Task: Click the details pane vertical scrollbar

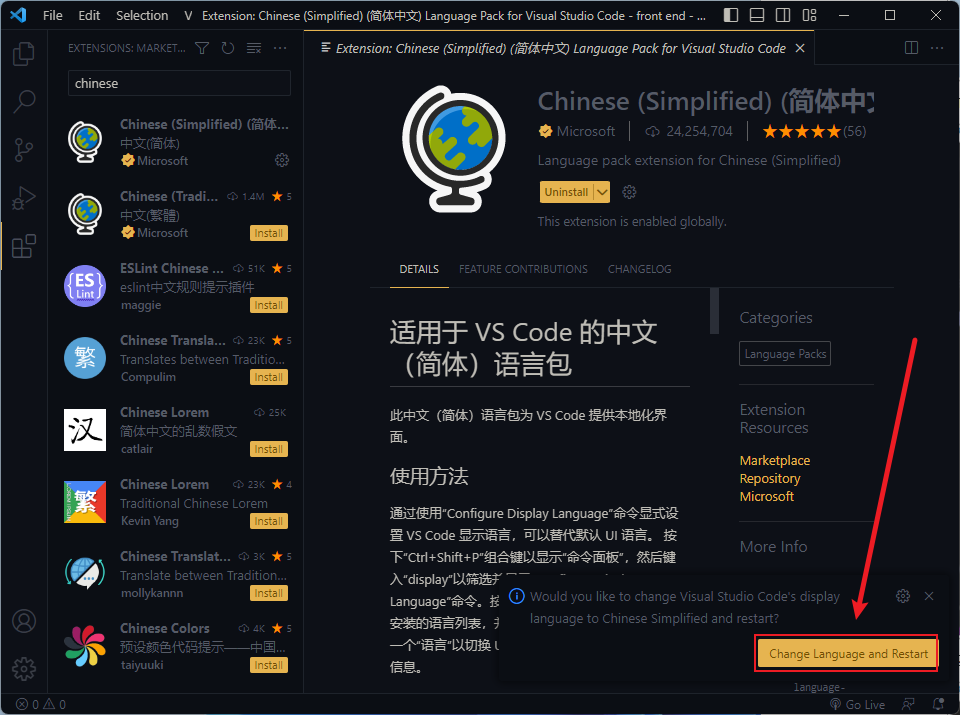Action: pyautogui.click(x=714, y=311)
